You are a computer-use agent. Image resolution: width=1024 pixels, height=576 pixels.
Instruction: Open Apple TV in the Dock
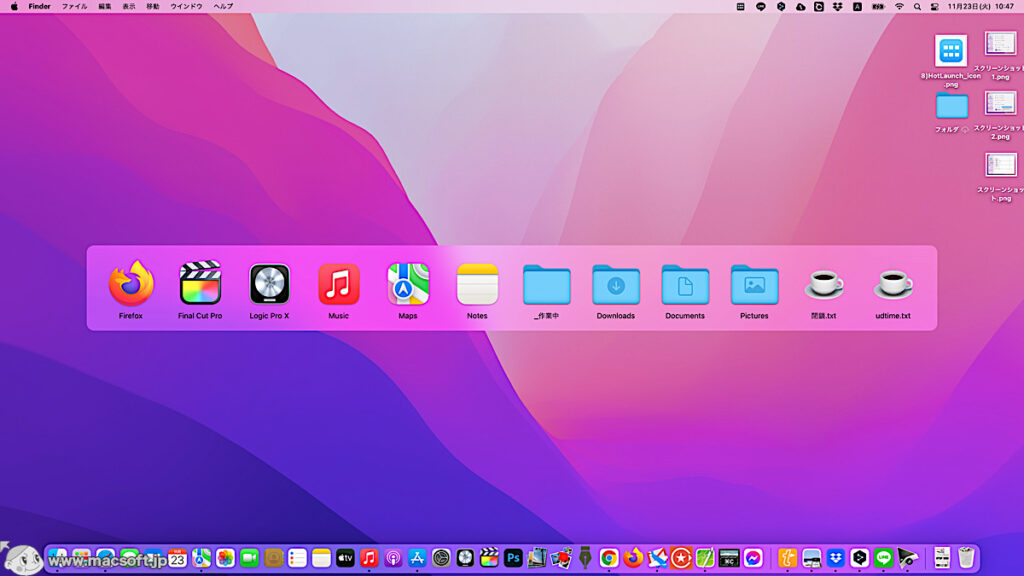point(345,558)
